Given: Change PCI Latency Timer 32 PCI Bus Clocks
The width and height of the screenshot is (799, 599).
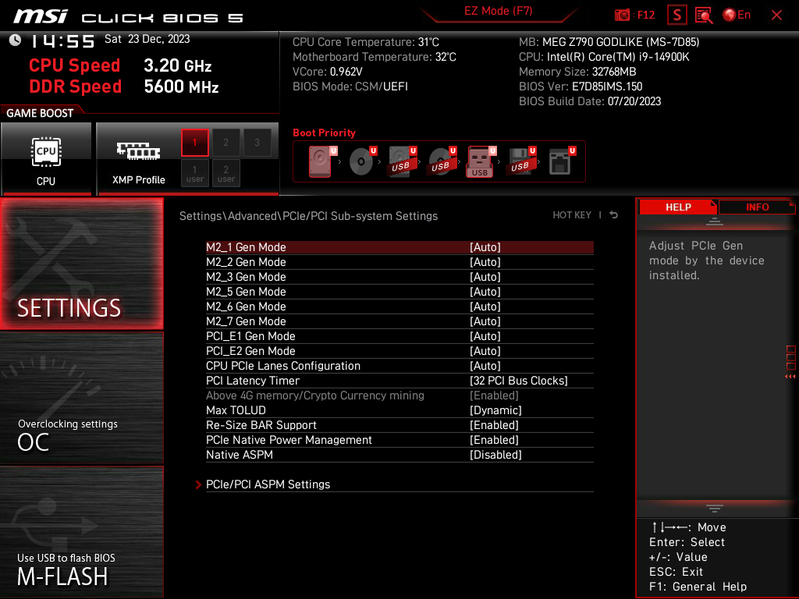Looking at the screenshot, I should point(518,380).
